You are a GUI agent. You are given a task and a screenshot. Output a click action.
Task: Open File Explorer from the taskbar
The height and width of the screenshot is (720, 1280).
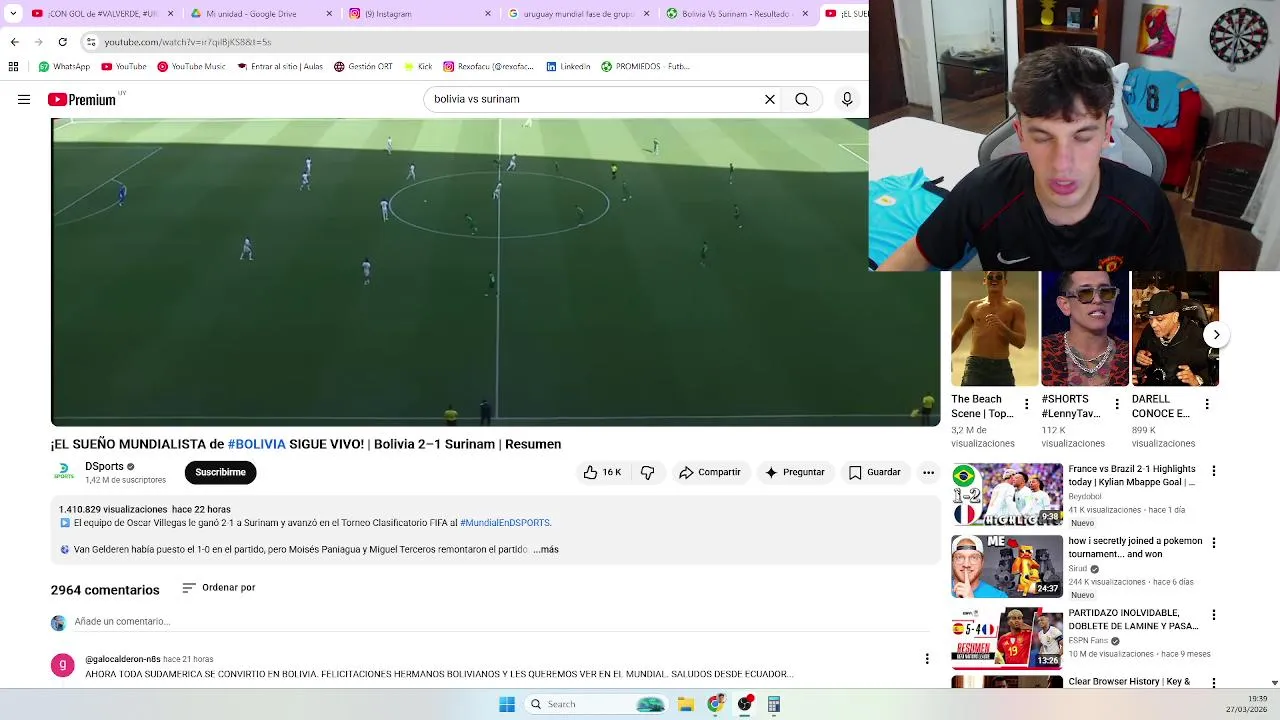[x=686, y=704]
